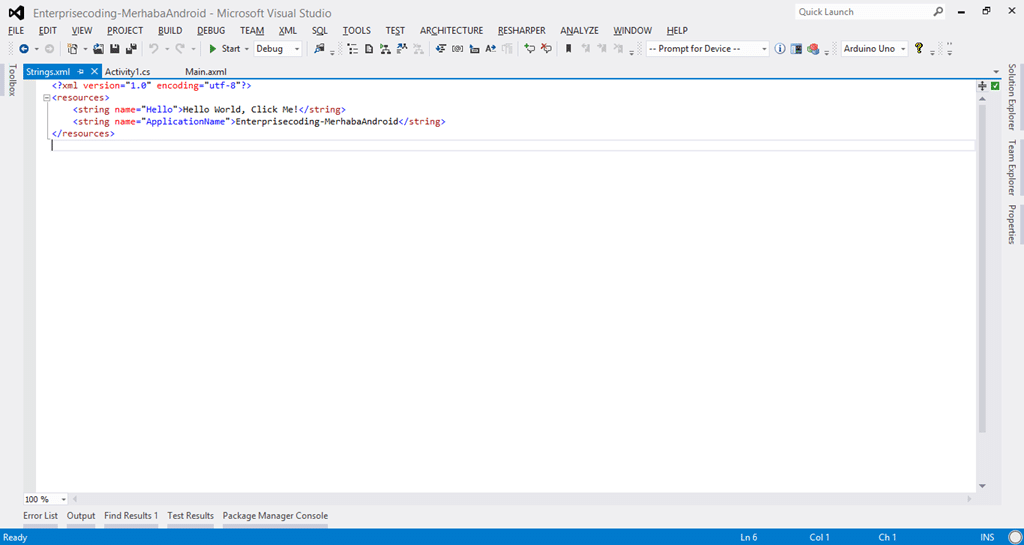This screenshot has height=545, width=1024.
Task: Click the add comment bubble icon
Action: click(530, 48)
